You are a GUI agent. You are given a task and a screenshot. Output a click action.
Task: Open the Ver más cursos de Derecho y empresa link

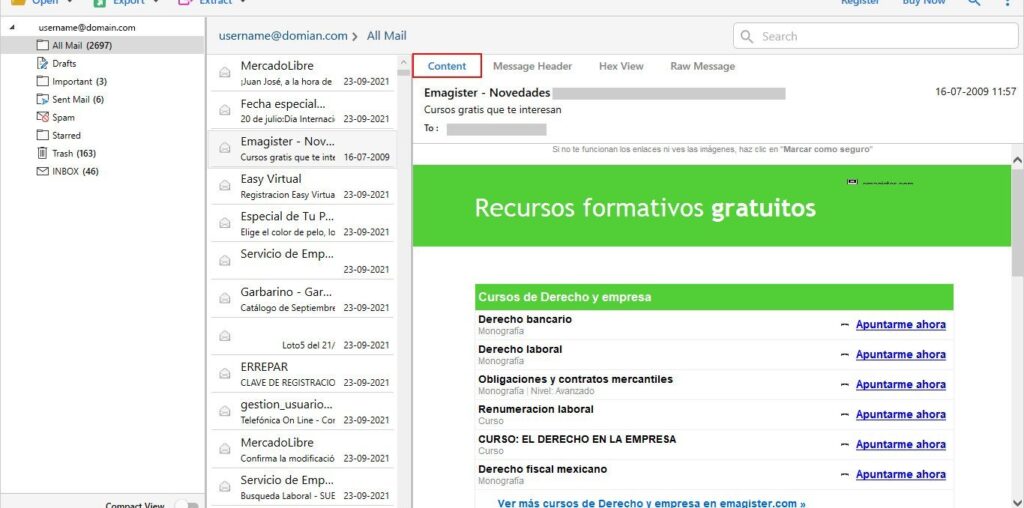click(651, 503)
